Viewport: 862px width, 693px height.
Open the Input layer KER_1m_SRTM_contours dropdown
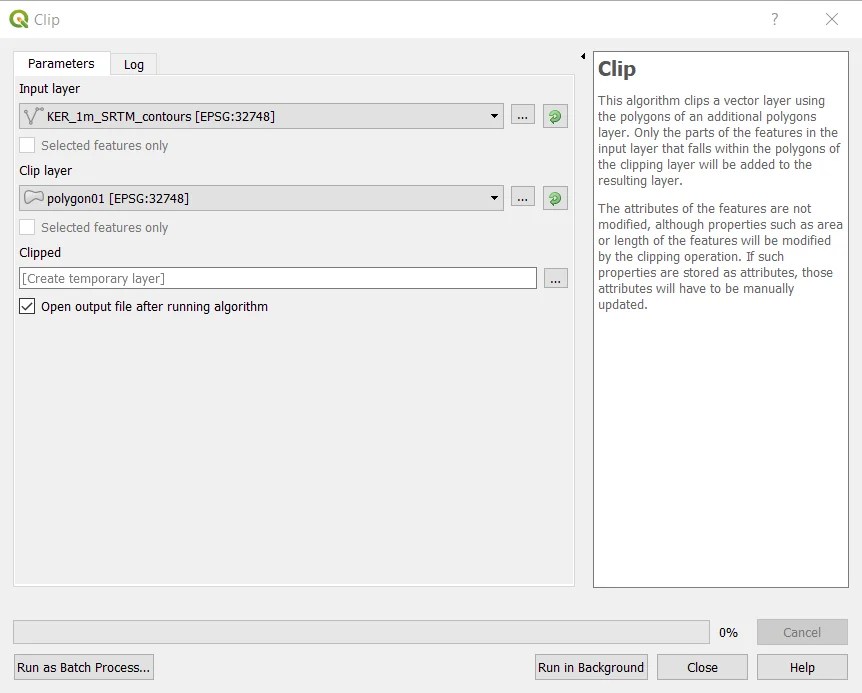[x=261, y=116]
